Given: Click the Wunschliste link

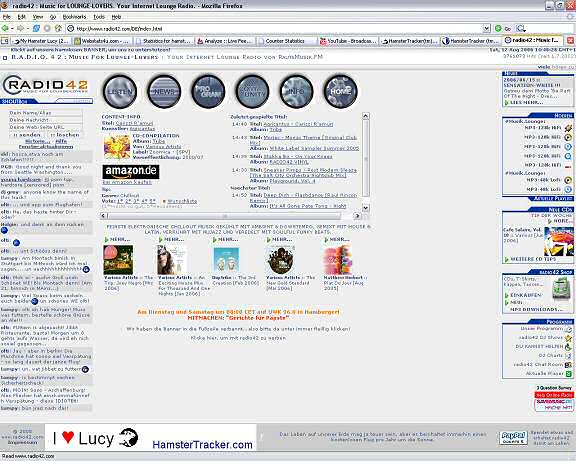Looking at the screenshot, I should 182,201.
